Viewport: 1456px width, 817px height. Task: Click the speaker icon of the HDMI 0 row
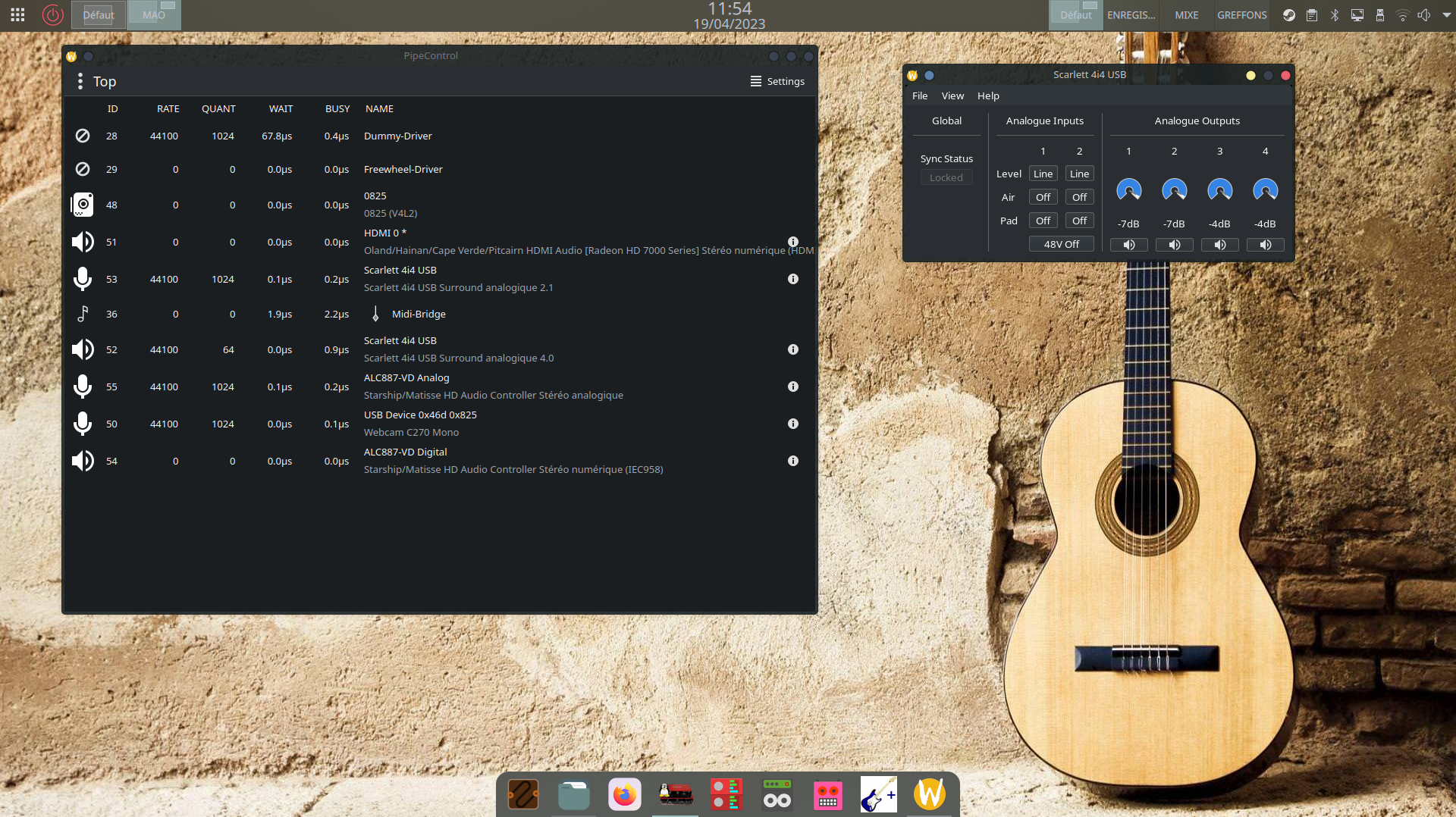pyautogui.click(x=83, y=242)
